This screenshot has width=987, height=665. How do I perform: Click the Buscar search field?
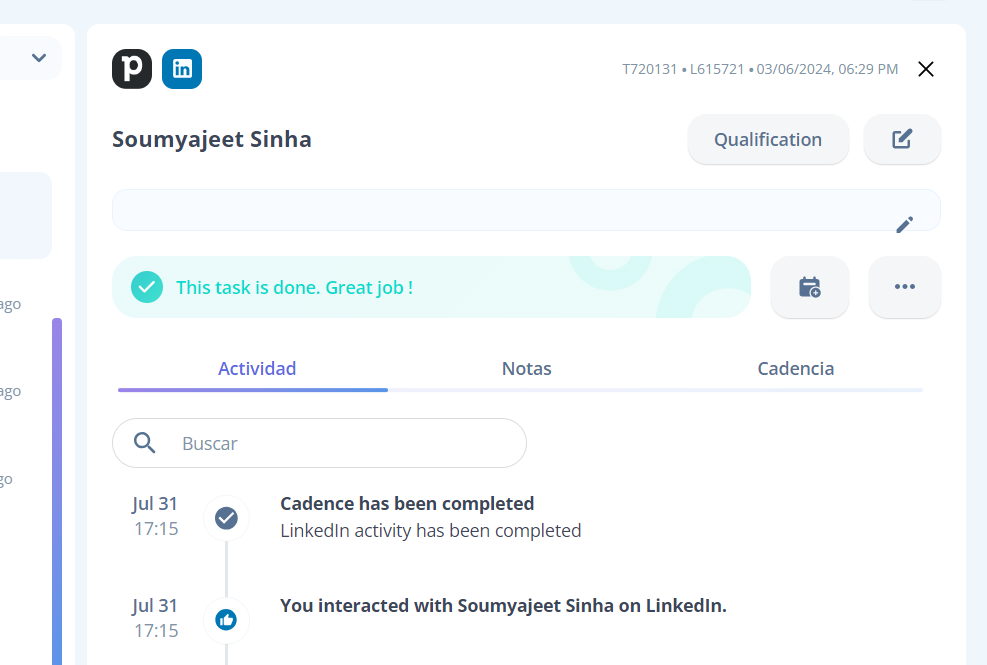[x=319, y=443]
